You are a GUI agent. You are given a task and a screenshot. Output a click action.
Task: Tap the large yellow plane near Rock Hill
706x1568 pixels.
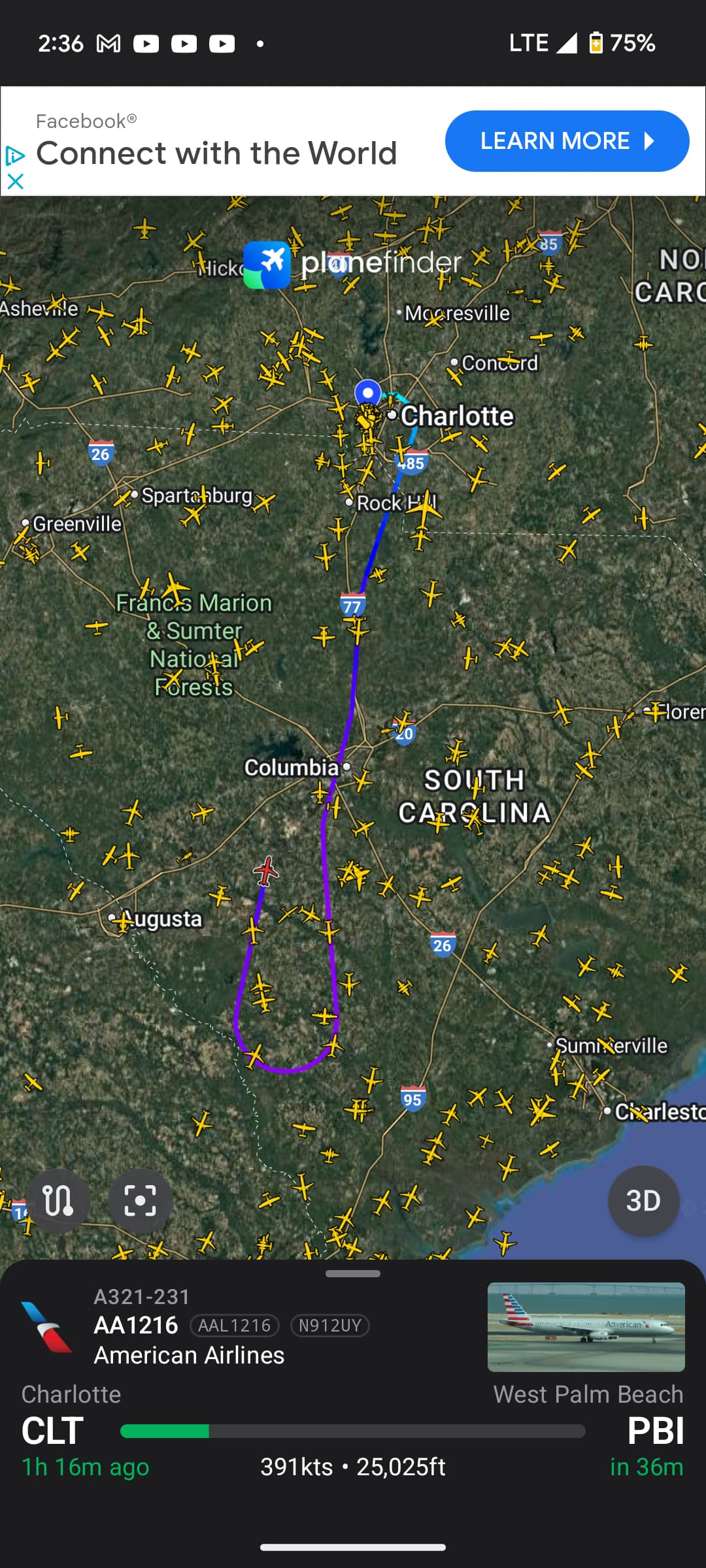coord(424,510)
